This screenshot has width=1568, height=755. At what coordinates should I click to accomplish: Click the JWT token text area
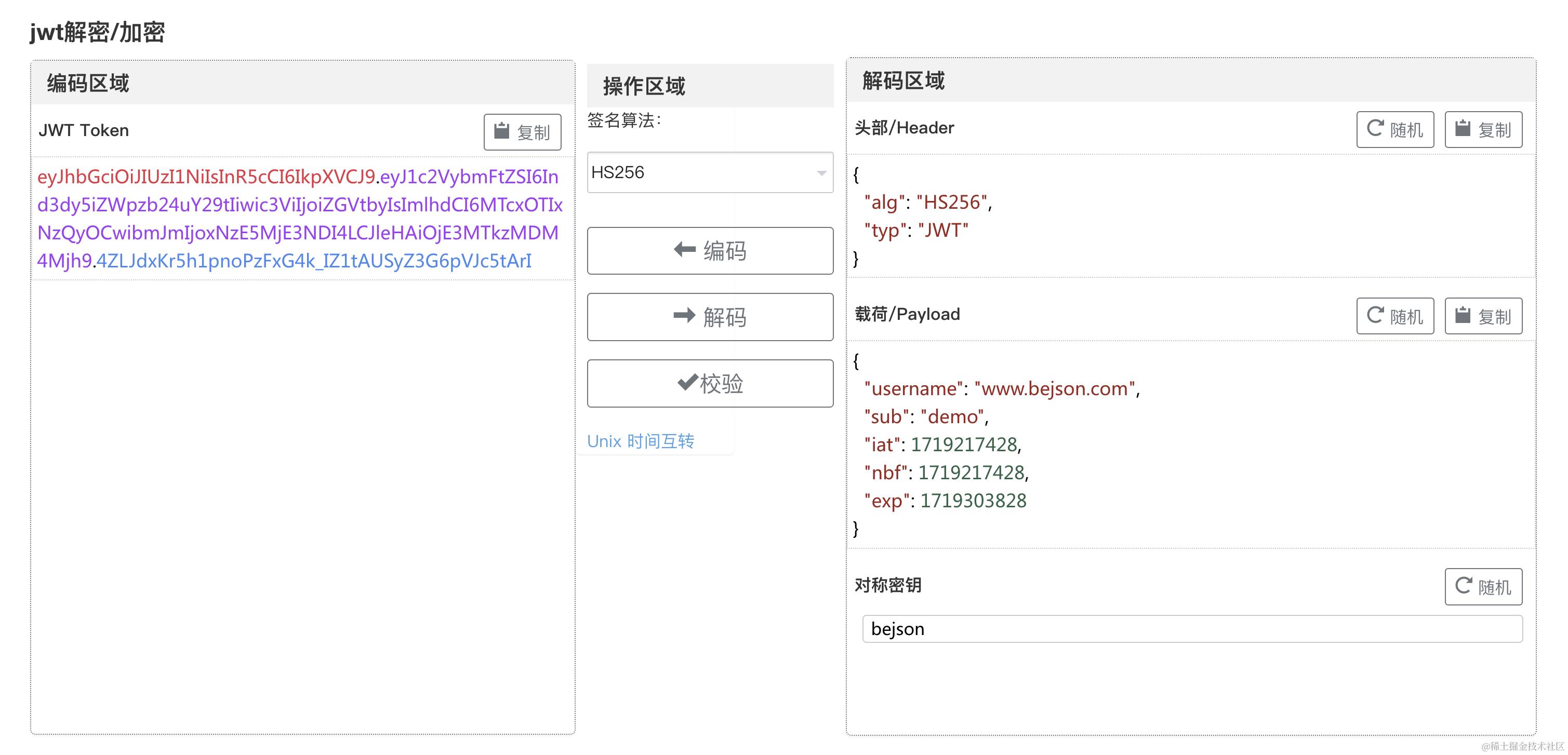(301, 219)
